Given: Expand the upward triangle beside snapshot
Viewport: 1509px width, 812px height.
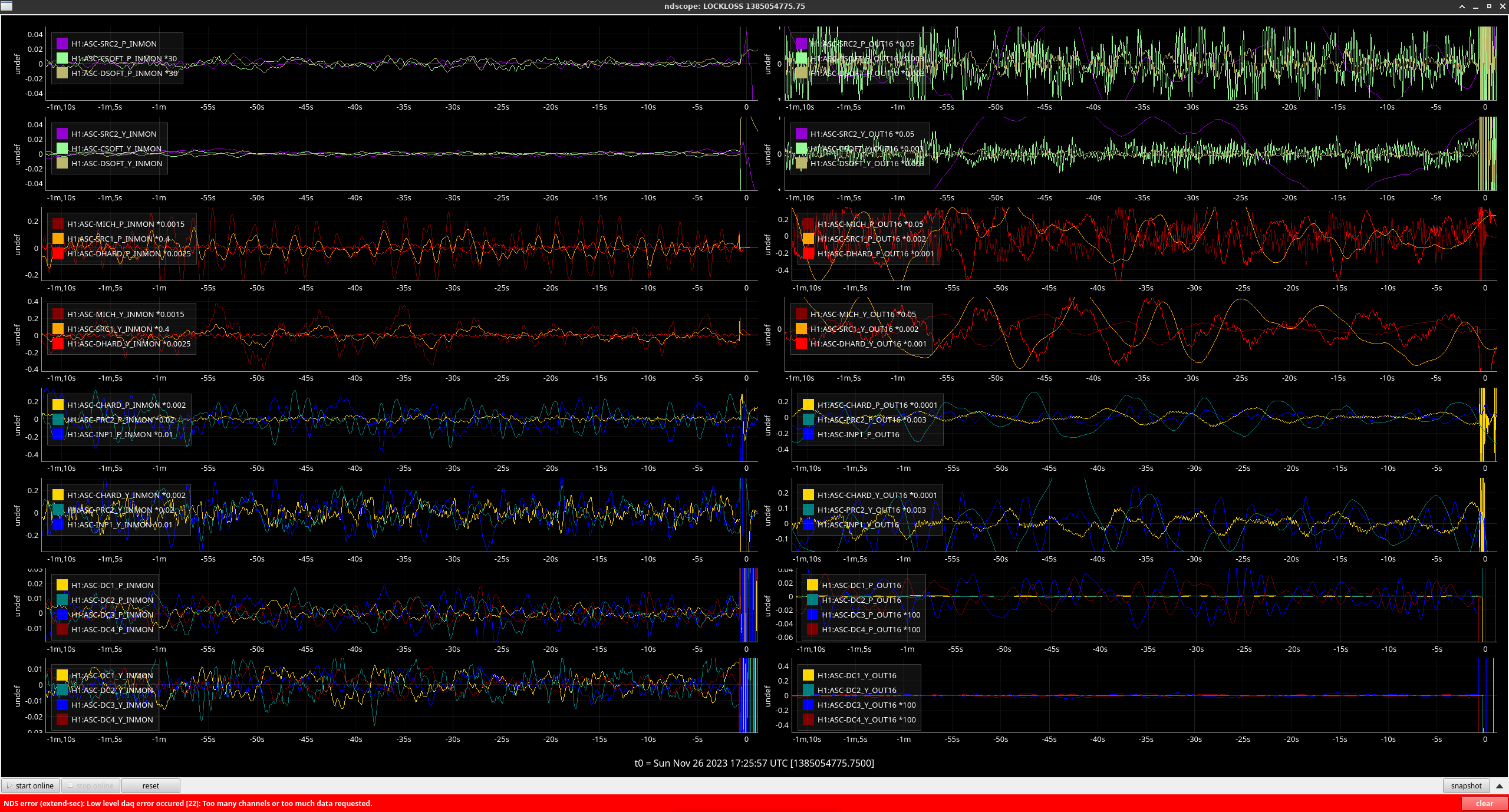Looking at the screenshot, I should point(1500,785).
